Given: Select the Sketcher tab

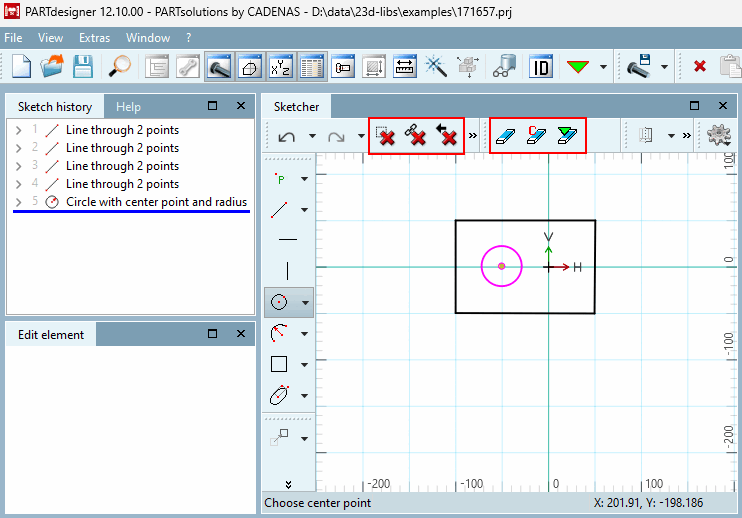Looking at the screenshot, I should [x=296, y=107].
